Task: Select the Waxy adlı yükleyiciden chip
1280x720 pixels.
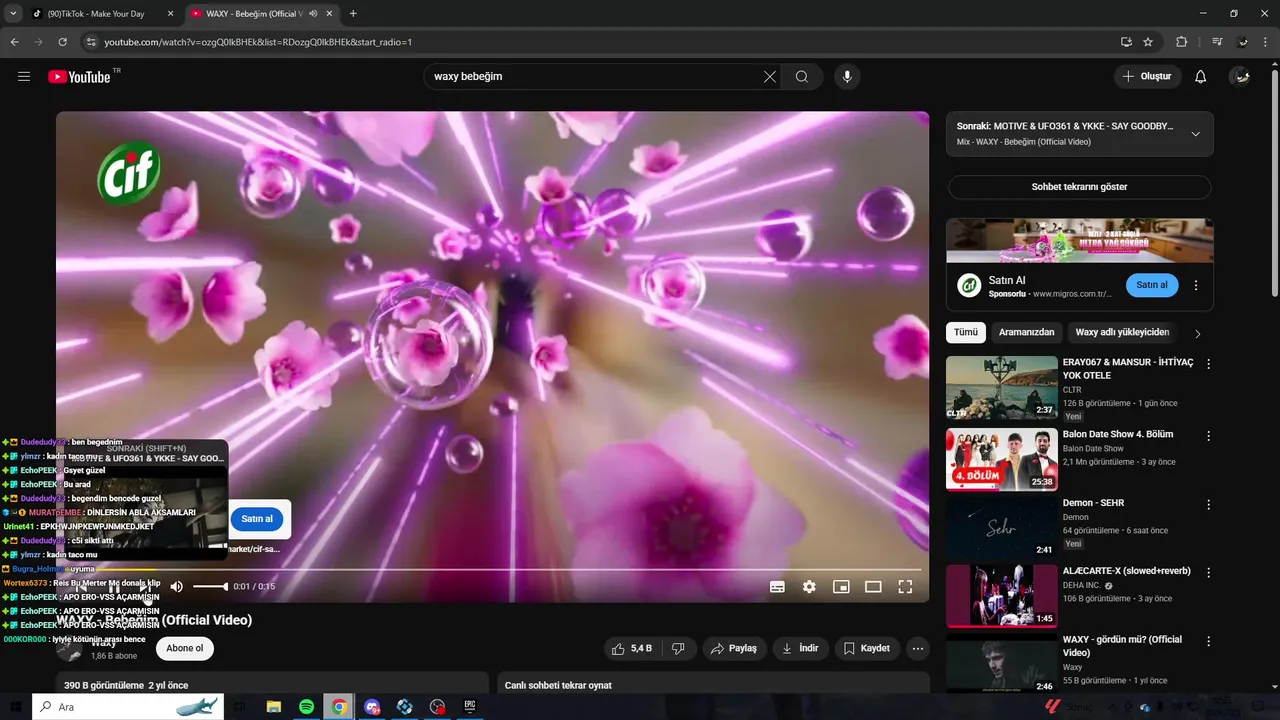Action: pos(1122,332)
